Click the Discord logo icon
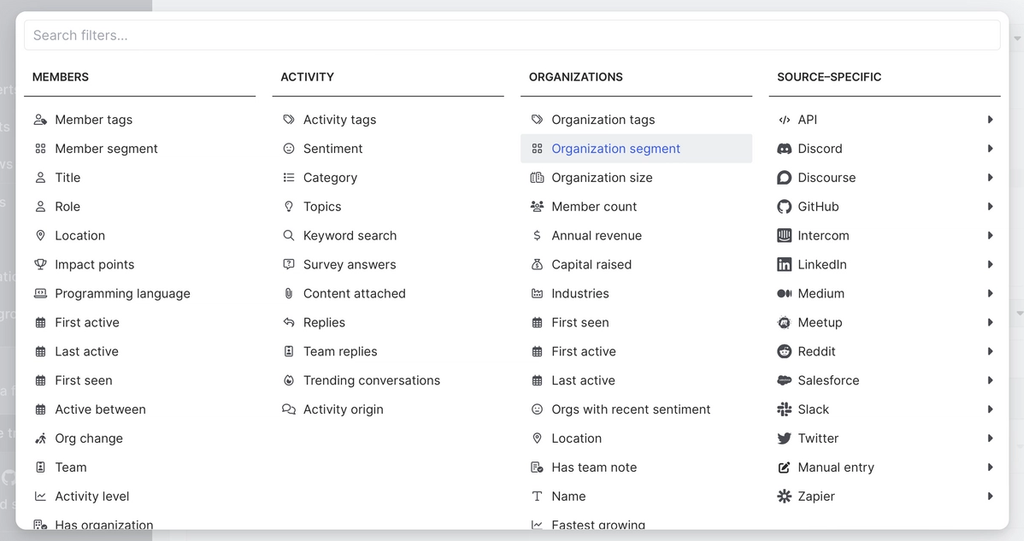1024x541 pixels. [784, 149]
